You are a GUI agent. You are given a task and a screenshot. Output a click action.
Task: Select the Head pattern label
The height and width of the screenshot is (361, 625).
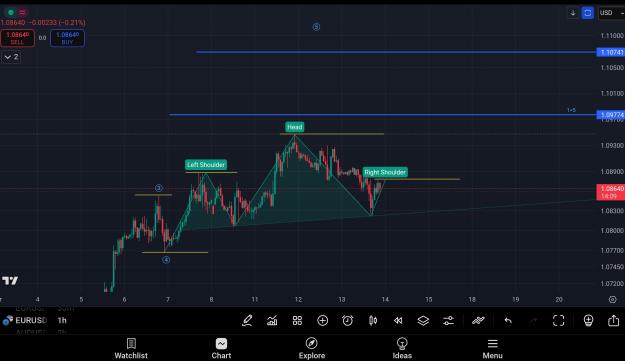(x=295, y=127)
